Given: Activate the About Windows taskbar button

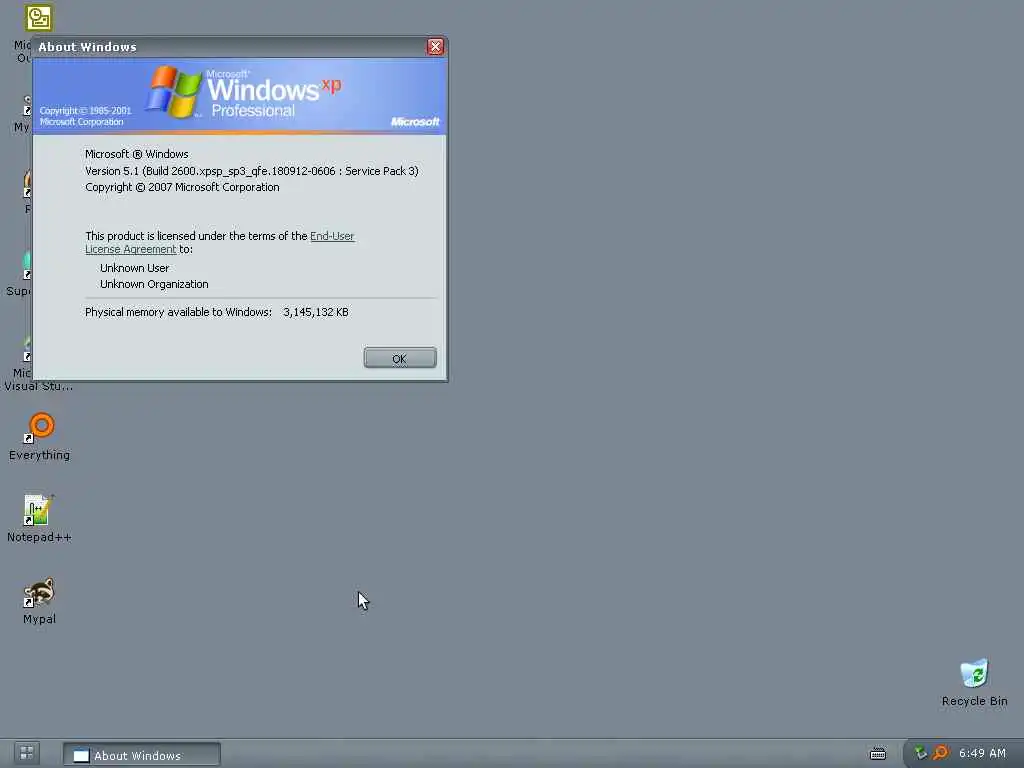Looking at the screenshot, I should [x=142, y=755].
